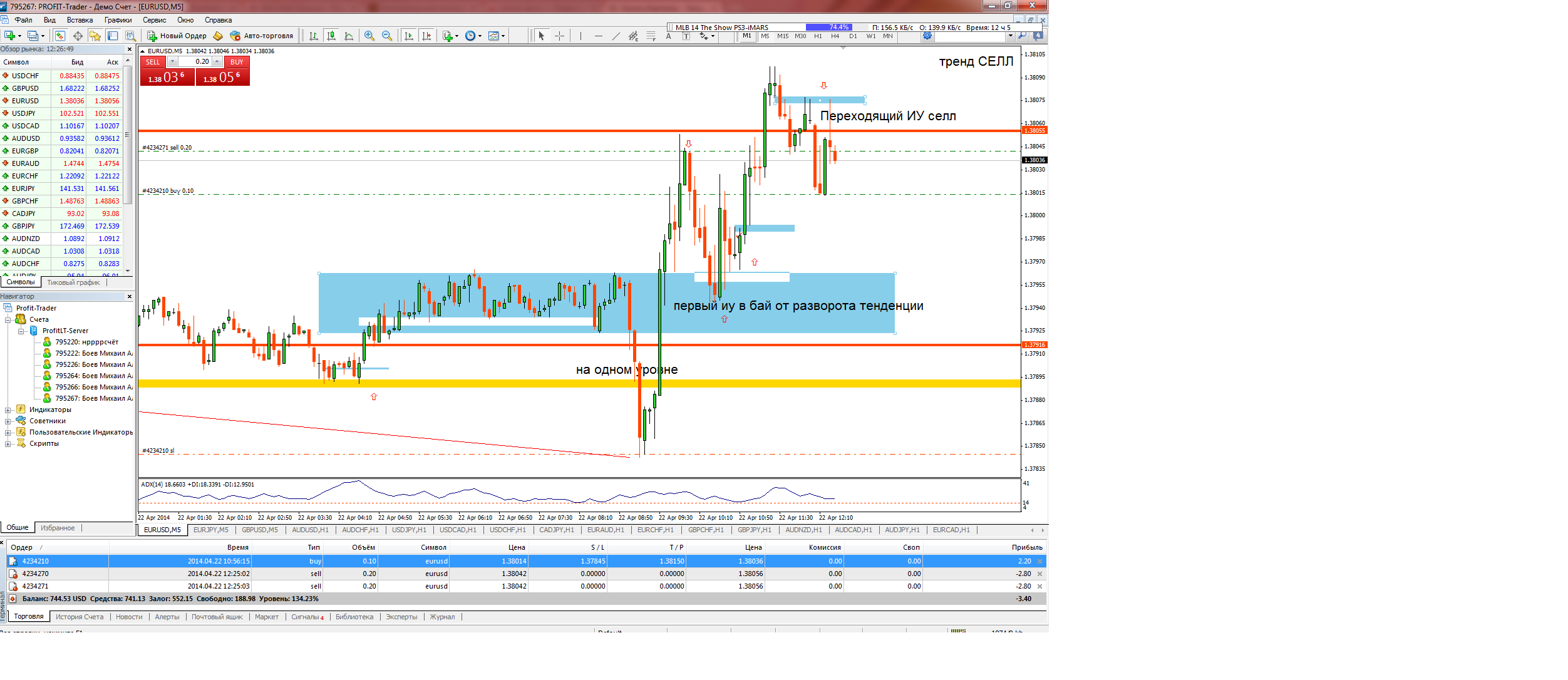
Task: Toggle Chart Shift button
Action: 426,36
